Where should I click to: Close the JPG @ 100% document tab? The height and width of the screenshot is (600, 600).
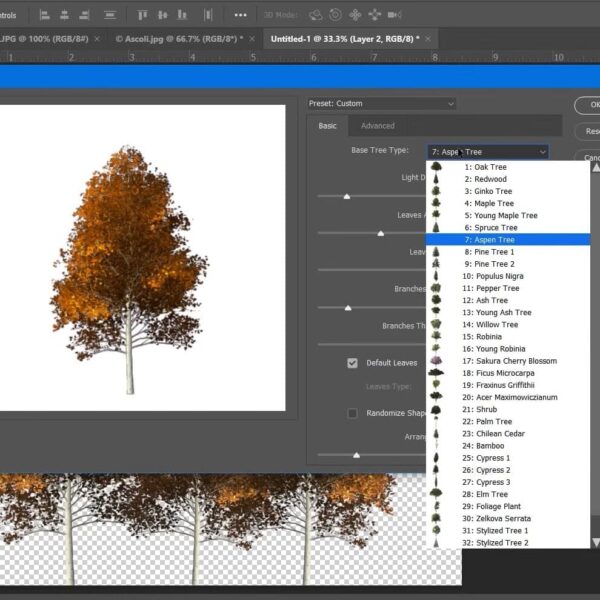pyautogui.click(x=97, y=39)
